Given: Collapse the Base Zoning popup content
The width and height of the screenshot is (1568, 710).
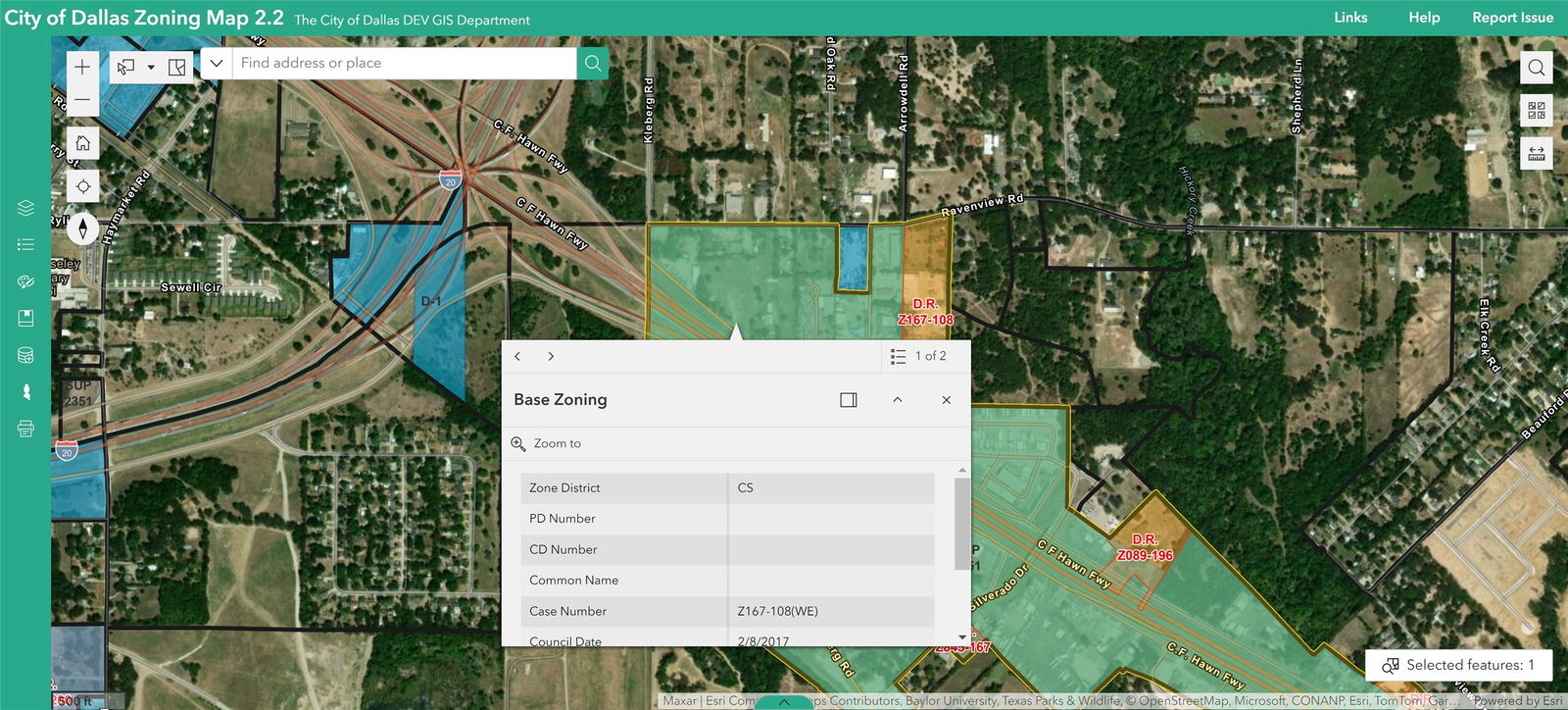Looking at the screenshot, I should (897, 400).
